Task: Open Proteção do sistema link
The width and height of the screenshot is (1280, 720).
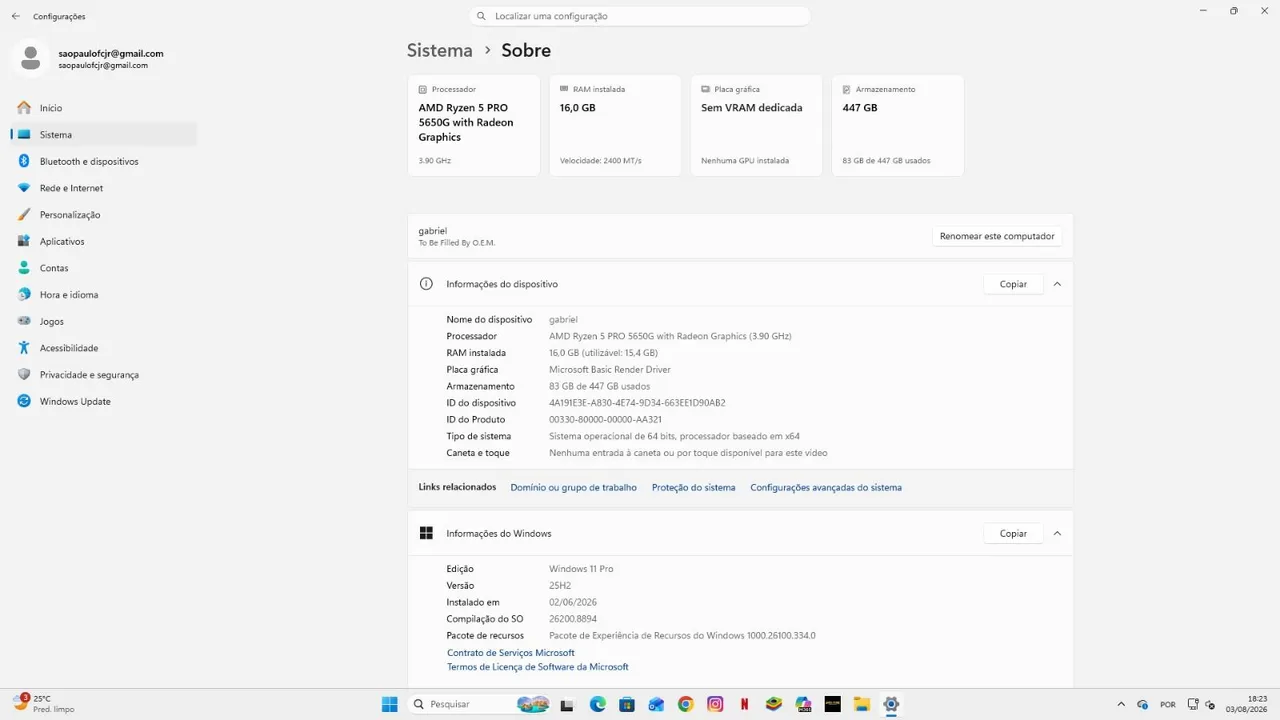Action: [x=693, y=487]
